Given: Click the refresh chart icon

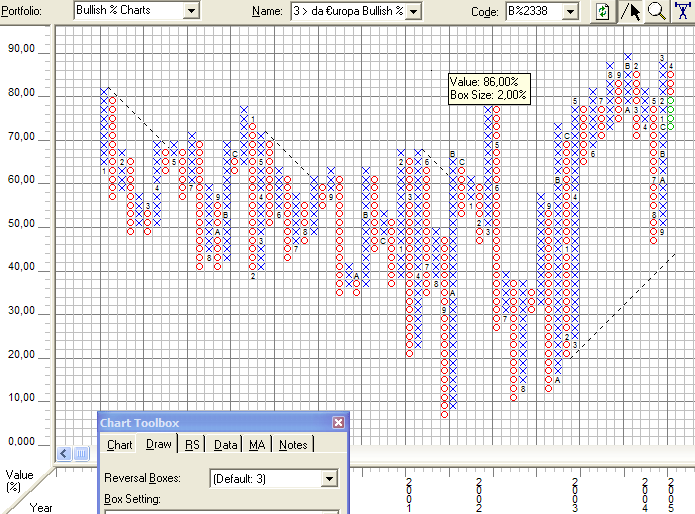Looking at the screenshot, I should coord(602,11).
